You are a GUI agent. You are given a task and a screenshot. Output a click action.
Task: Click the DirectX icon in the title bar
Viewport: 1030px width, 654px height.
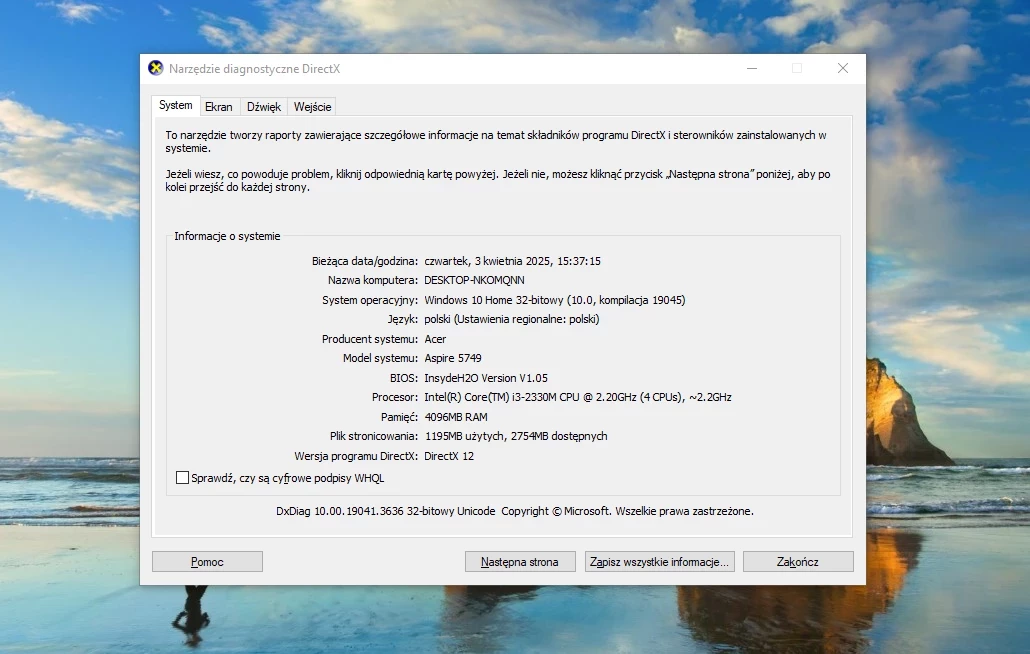pyautogui.click(x=156, y=68)
